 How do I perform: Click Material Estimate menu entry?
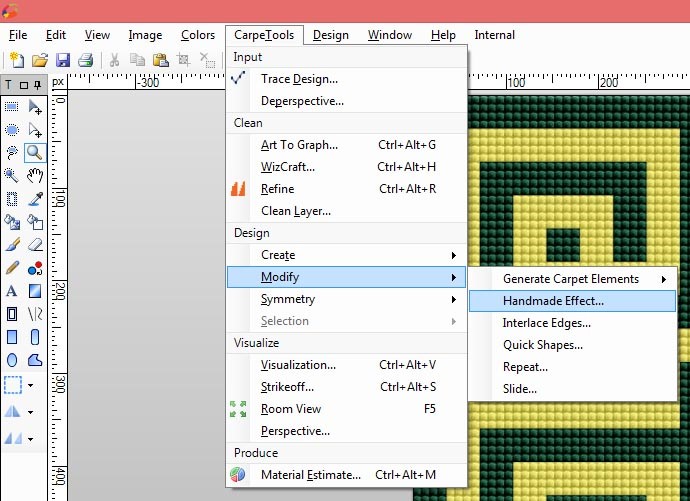click(x=311, y=475)
